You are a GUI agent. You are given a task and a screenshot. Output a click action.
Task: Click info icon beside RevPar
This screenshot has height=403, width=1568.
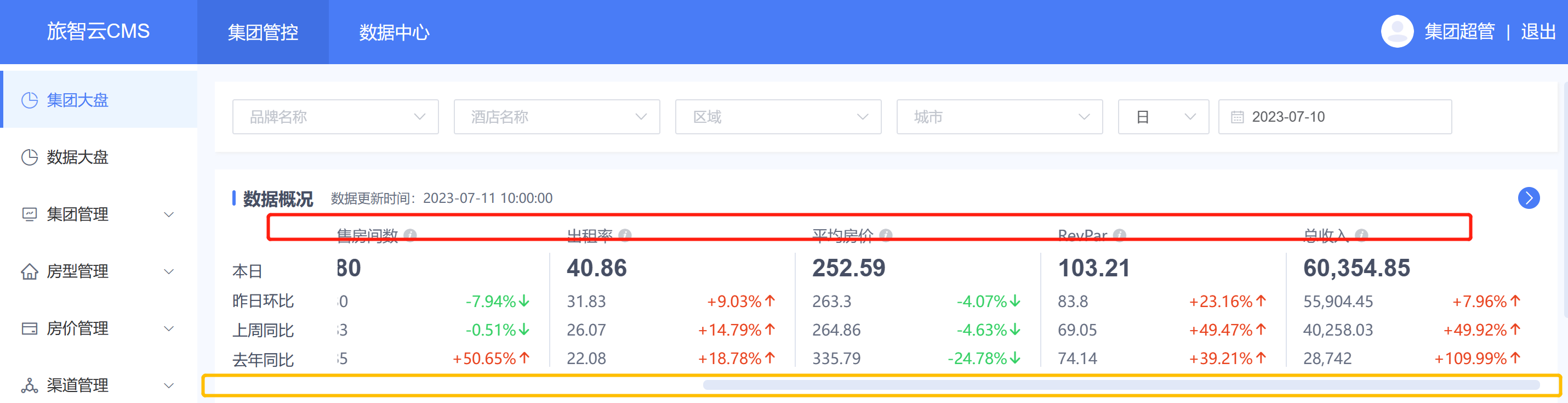click(1119, 235)
